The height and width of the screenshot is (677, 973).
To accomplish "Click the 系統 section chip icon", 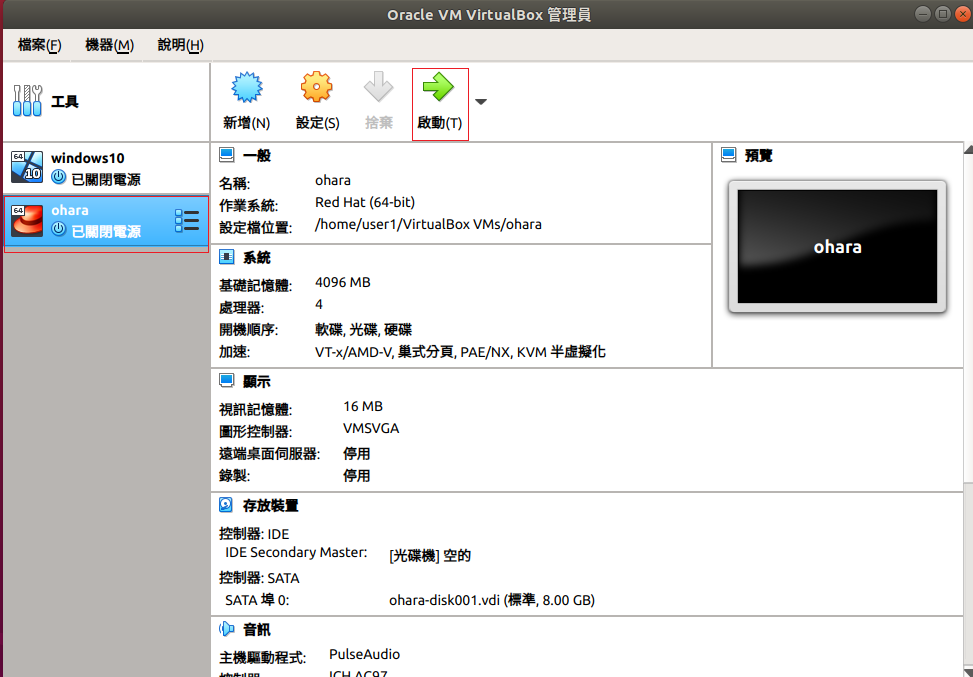I will (x=226, y=257).
